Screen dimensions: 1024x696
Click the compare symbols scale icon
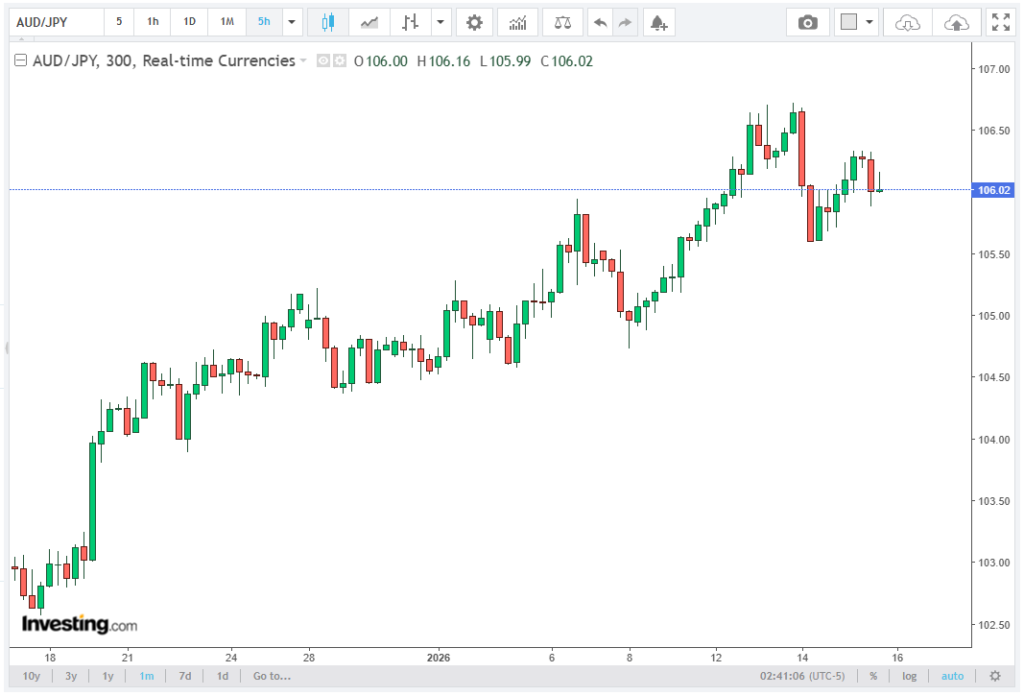coord(563,22)
